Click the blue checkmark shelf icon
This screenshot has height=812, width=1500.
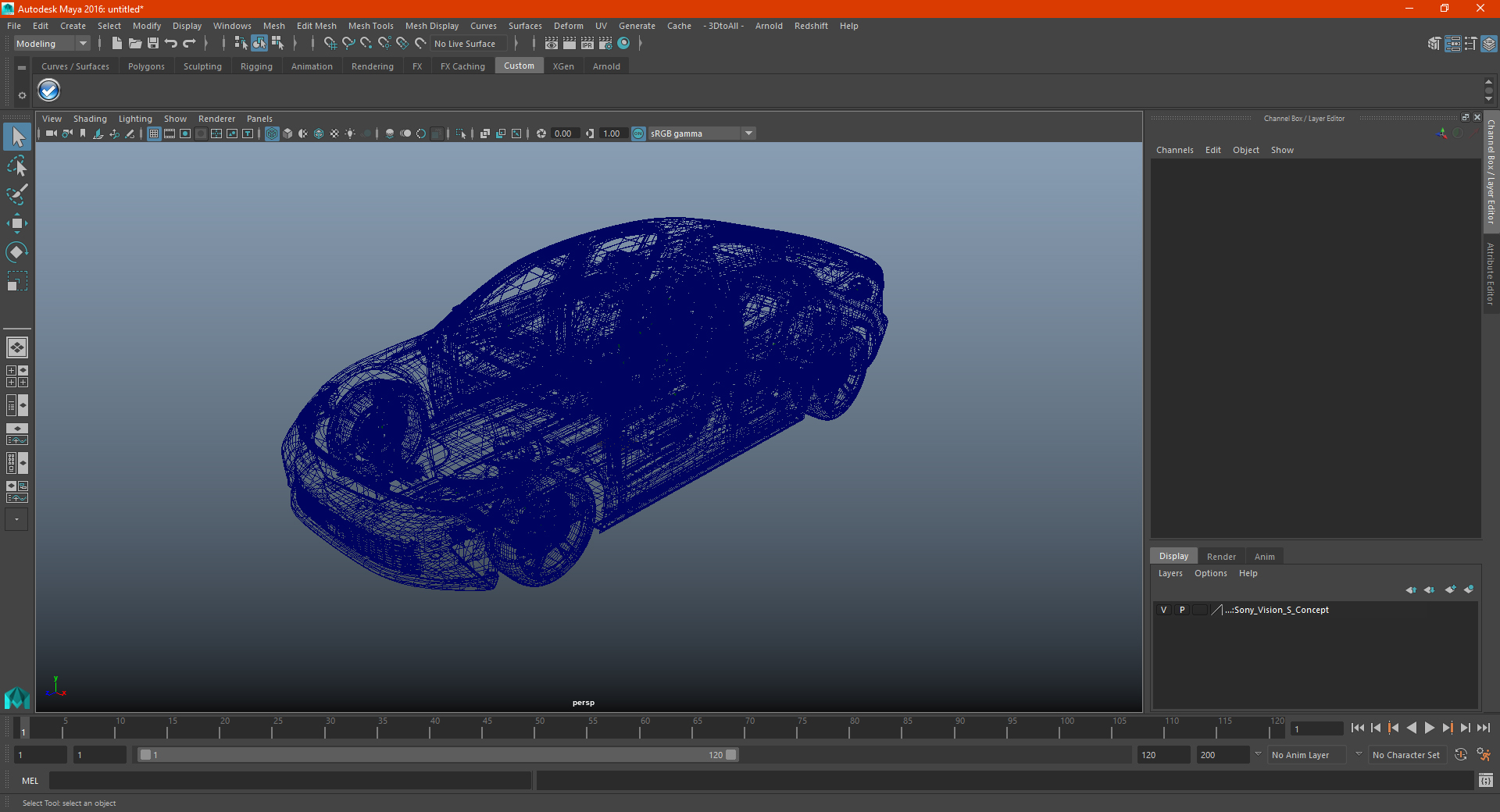(x=49, y=91)
